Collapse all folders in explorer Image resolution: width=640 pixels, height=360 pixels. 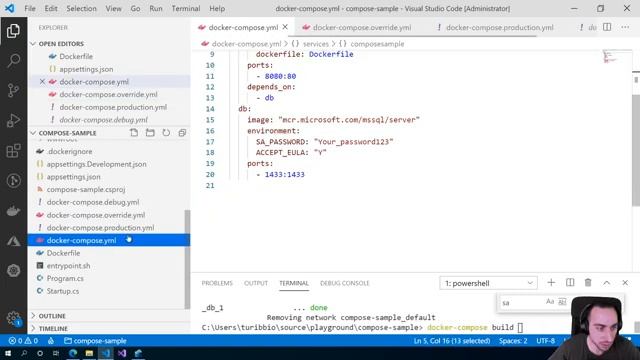[182, 133]
